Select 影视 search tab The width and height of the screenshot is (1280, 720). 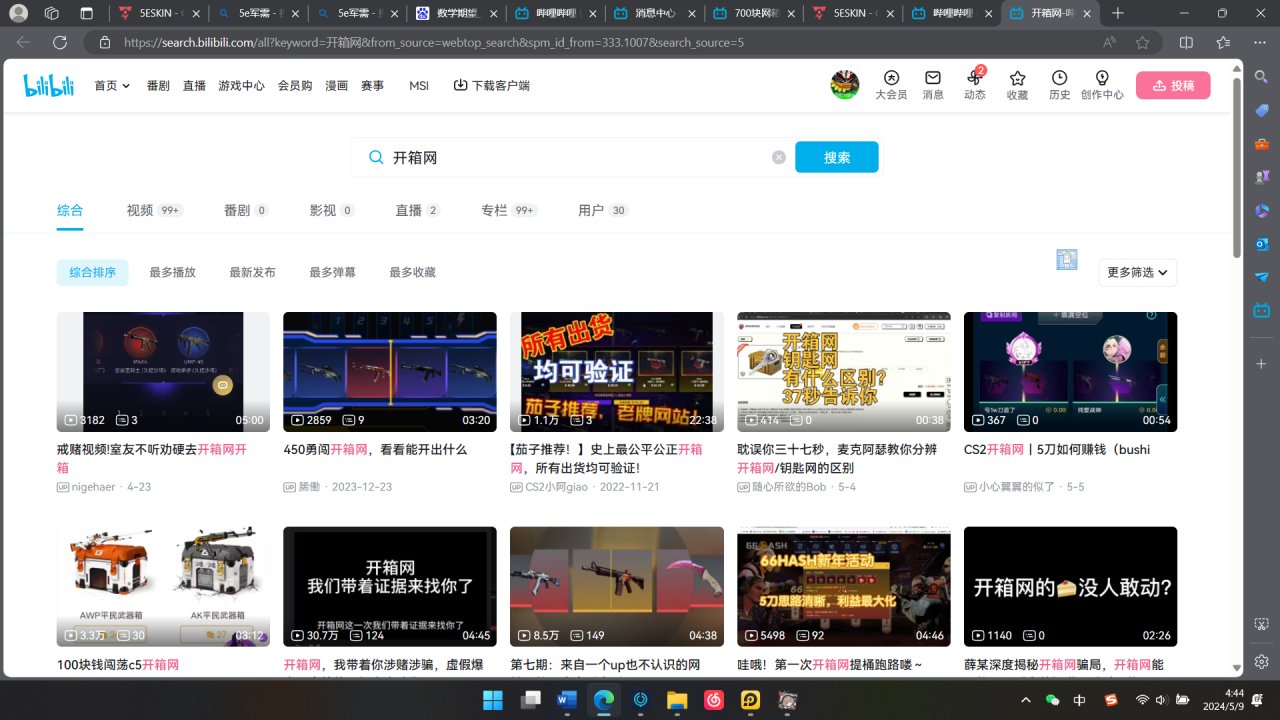332,210
